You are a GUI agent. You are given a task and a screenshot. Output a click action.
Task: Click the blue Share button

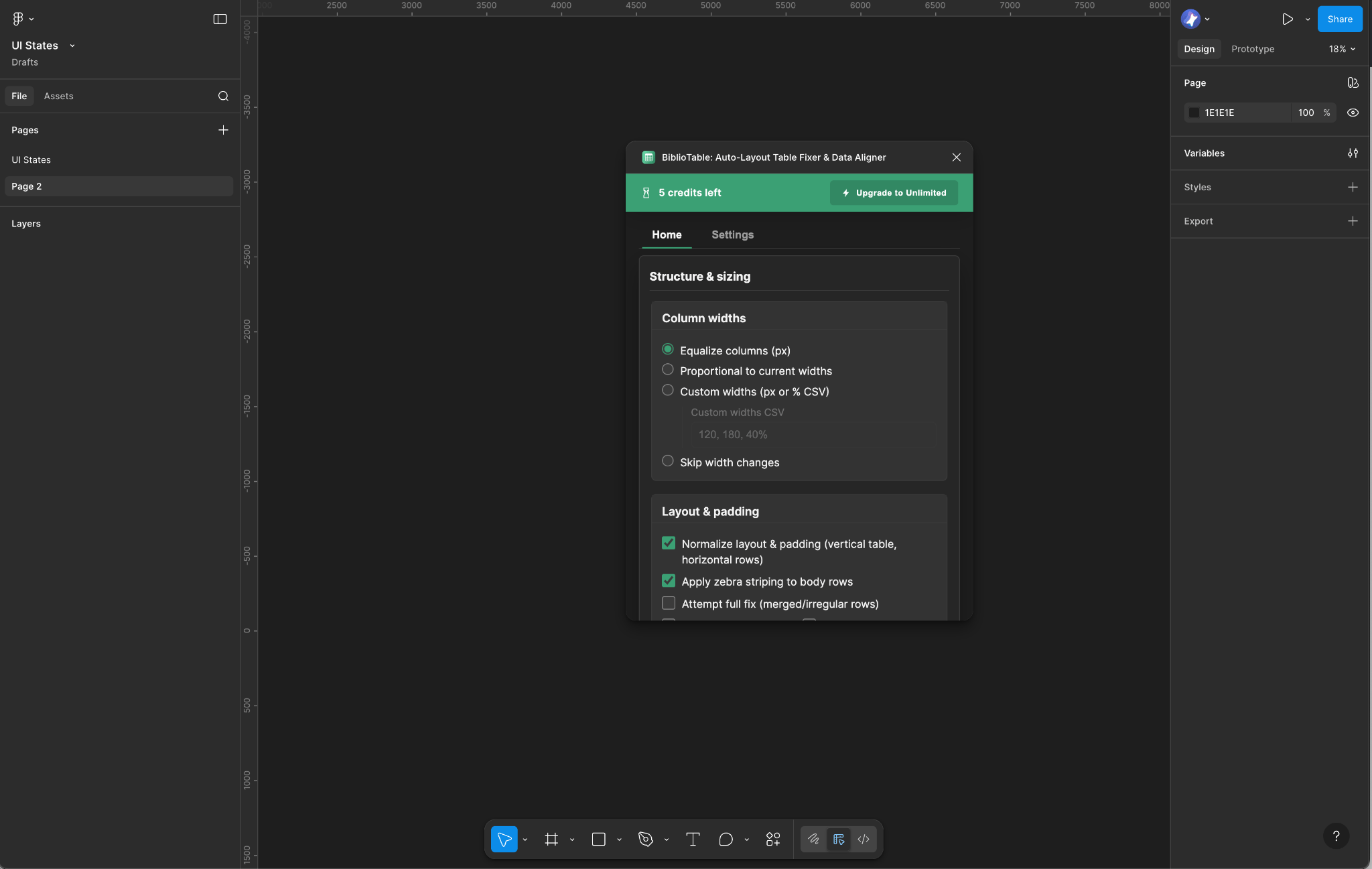coord(1339,19)
